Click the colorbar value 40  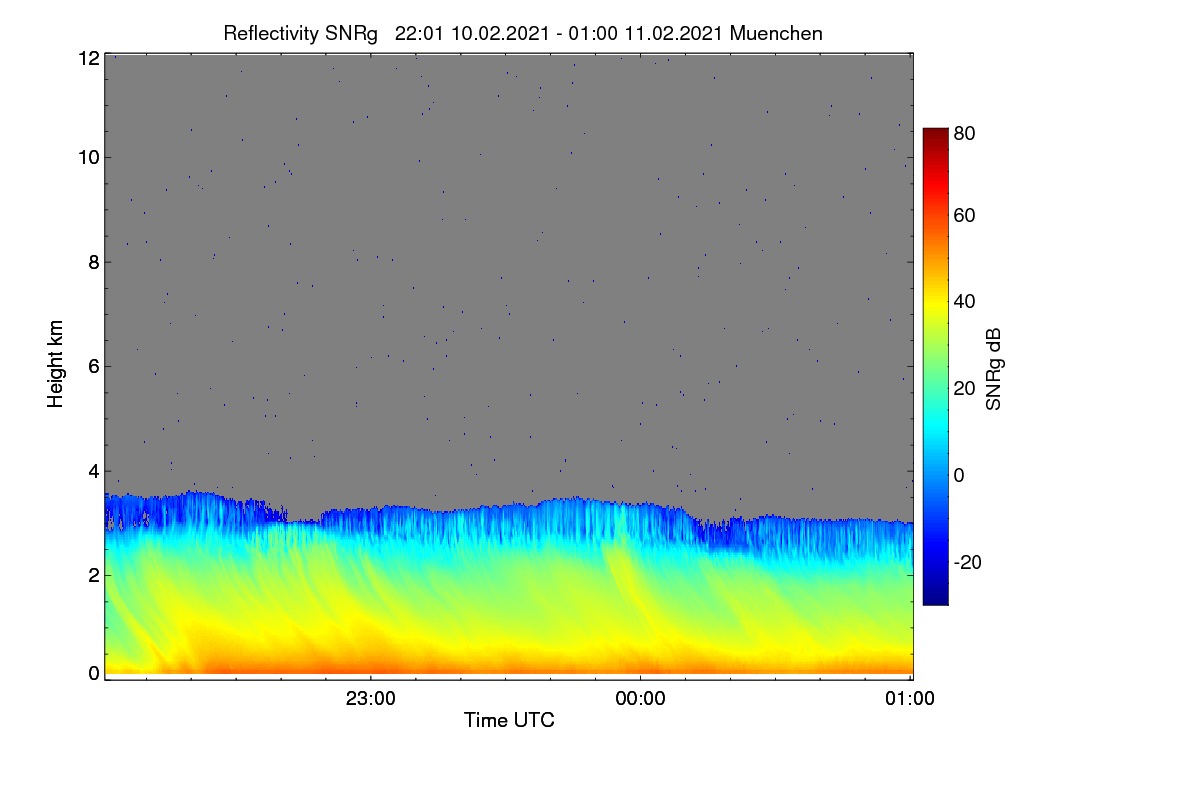click(x=965, y=302)
